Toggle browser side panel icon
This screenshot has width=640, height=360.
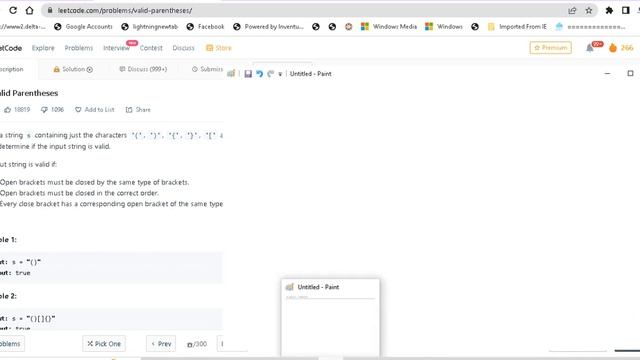point(625,11)
